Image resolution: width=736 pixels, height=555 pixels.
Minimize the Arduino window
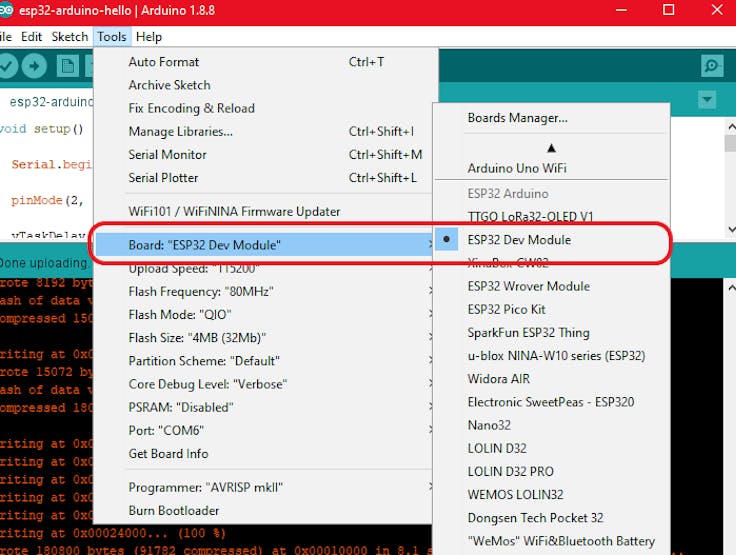coord(621,10)
